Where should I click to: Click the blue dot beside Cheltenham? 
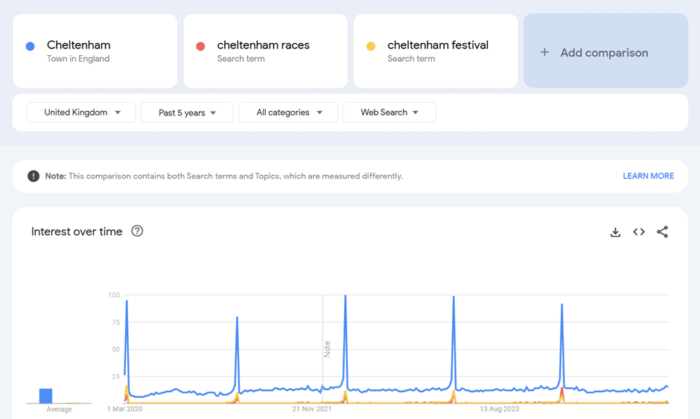point(31,46)
